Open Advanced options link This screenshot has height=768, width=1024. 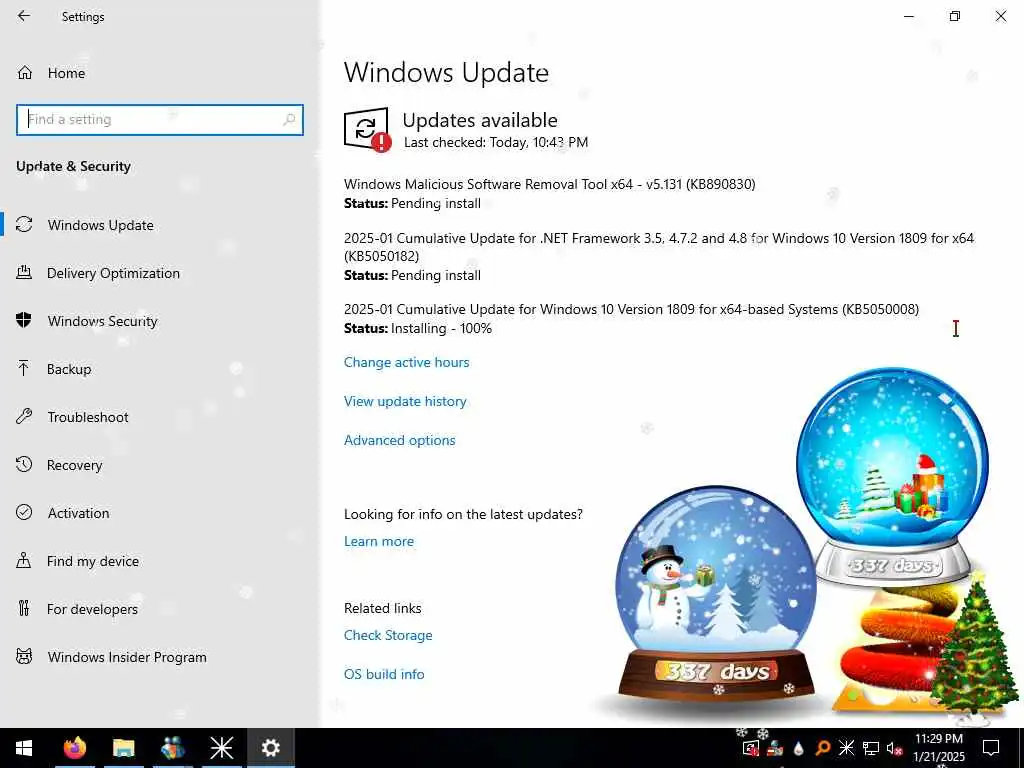[x=400, y=440]
